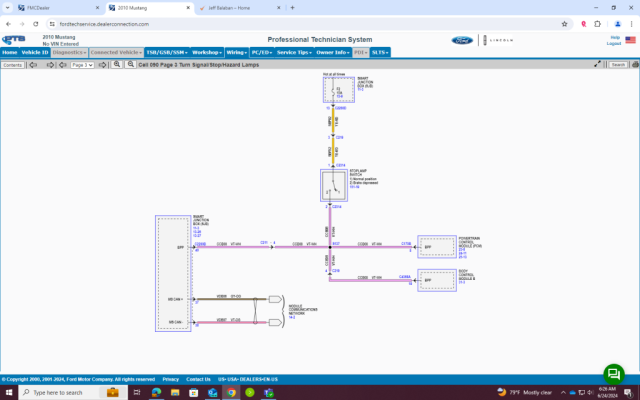640x400 pixels.
Task: Open the weather widget showing 79°F
Action: tap(524, 393)
